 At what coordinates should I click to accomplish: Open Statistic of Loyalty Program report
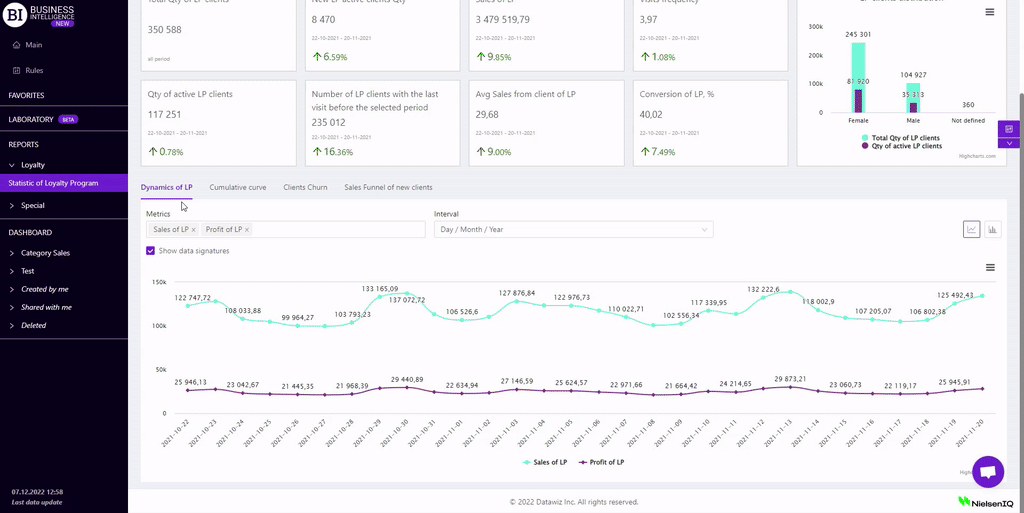pyautogui.click(x=53, y=183)
